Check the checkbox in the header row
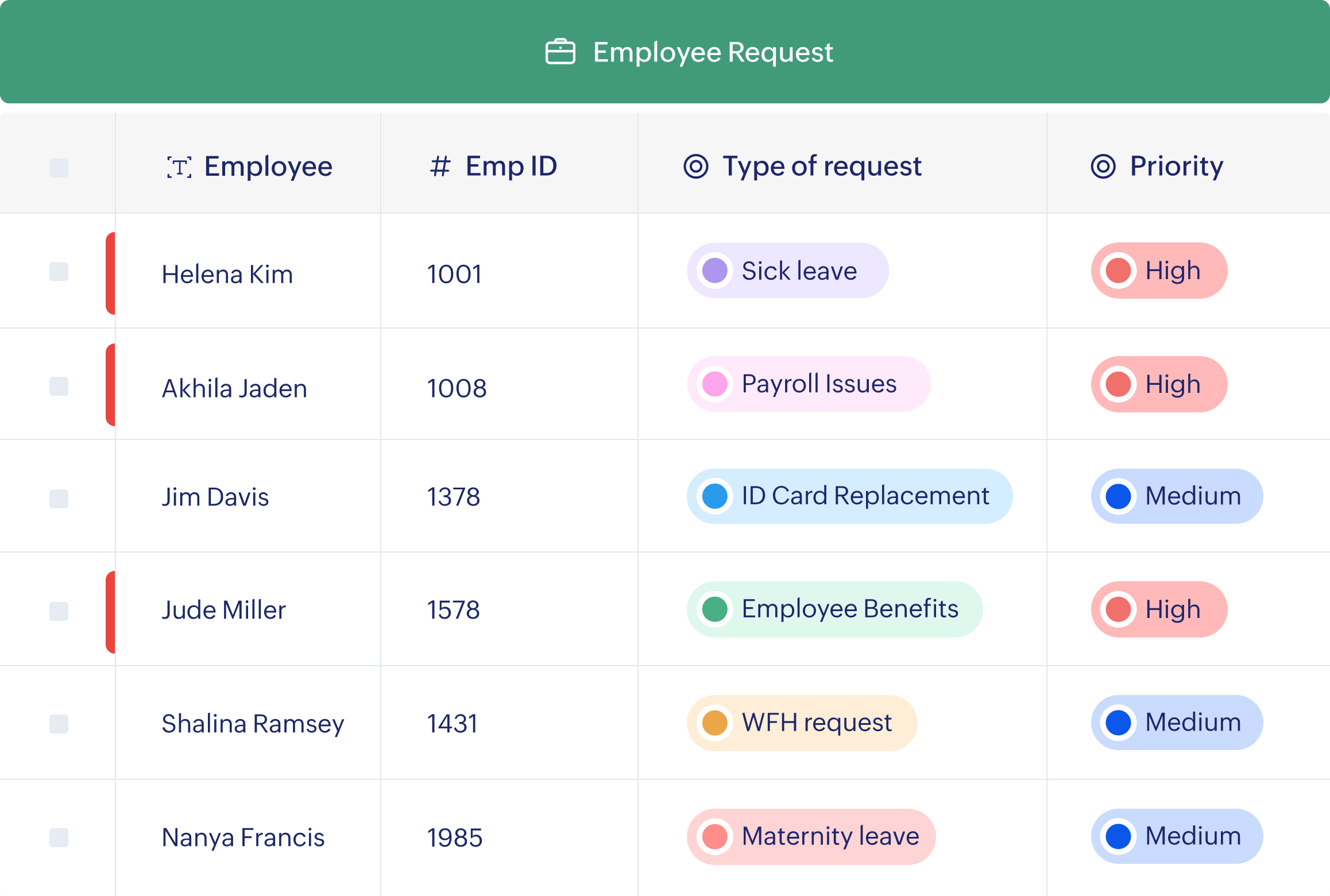Viewport: 1330px width, 896px height. (57, 168)
